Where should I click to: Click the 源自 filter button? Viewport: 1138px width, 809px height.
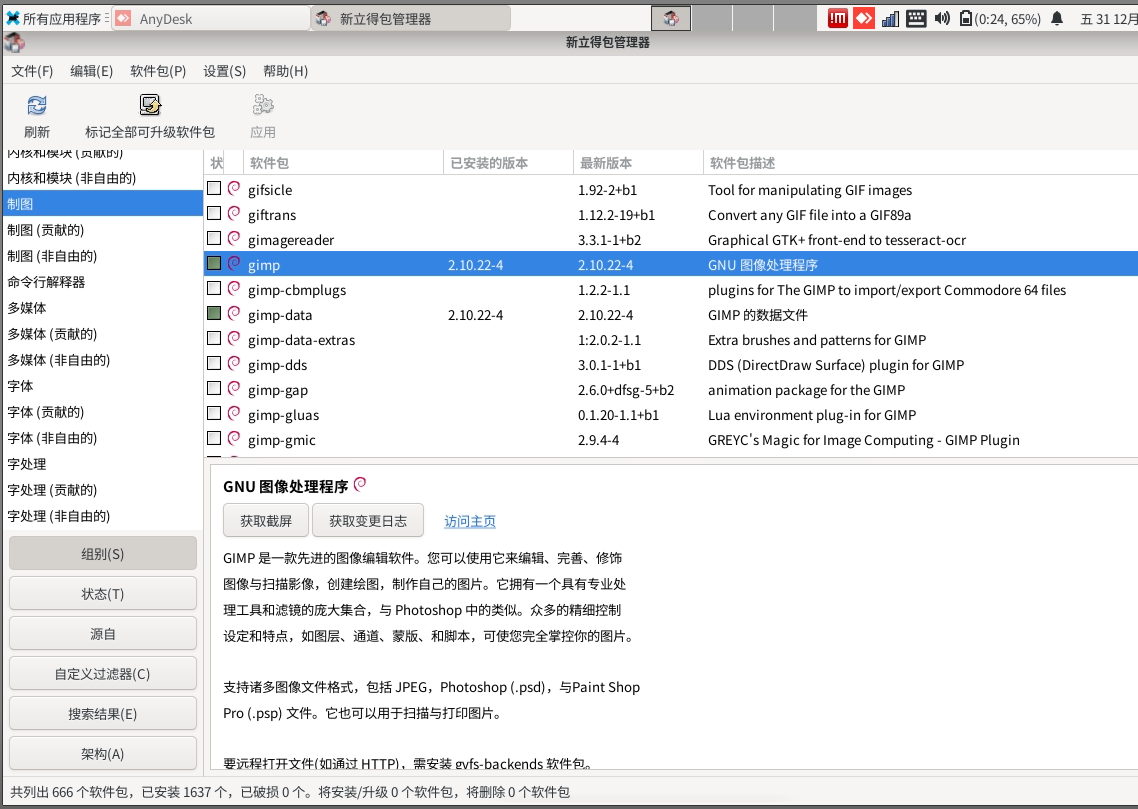pyautogui.click(x=102, y=634)
